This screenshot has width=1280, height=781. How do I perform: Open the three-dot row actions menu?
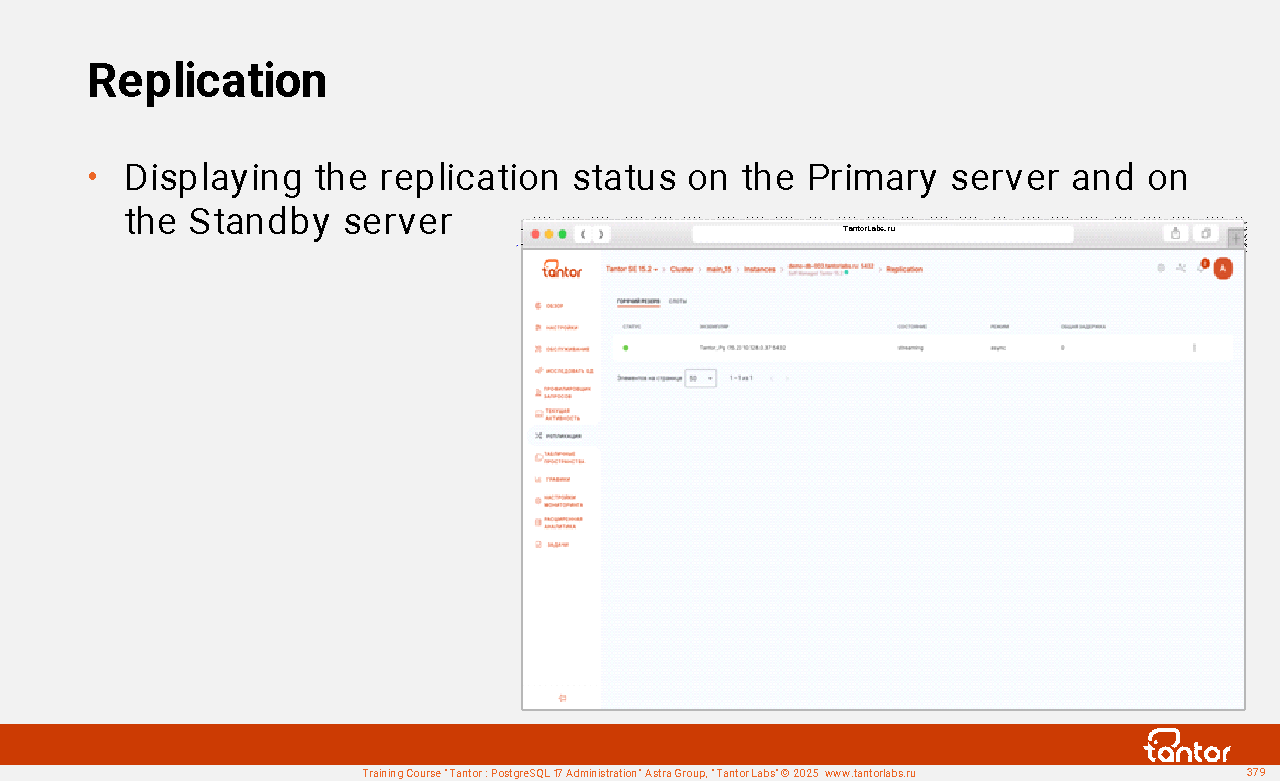click(1194, 348)
